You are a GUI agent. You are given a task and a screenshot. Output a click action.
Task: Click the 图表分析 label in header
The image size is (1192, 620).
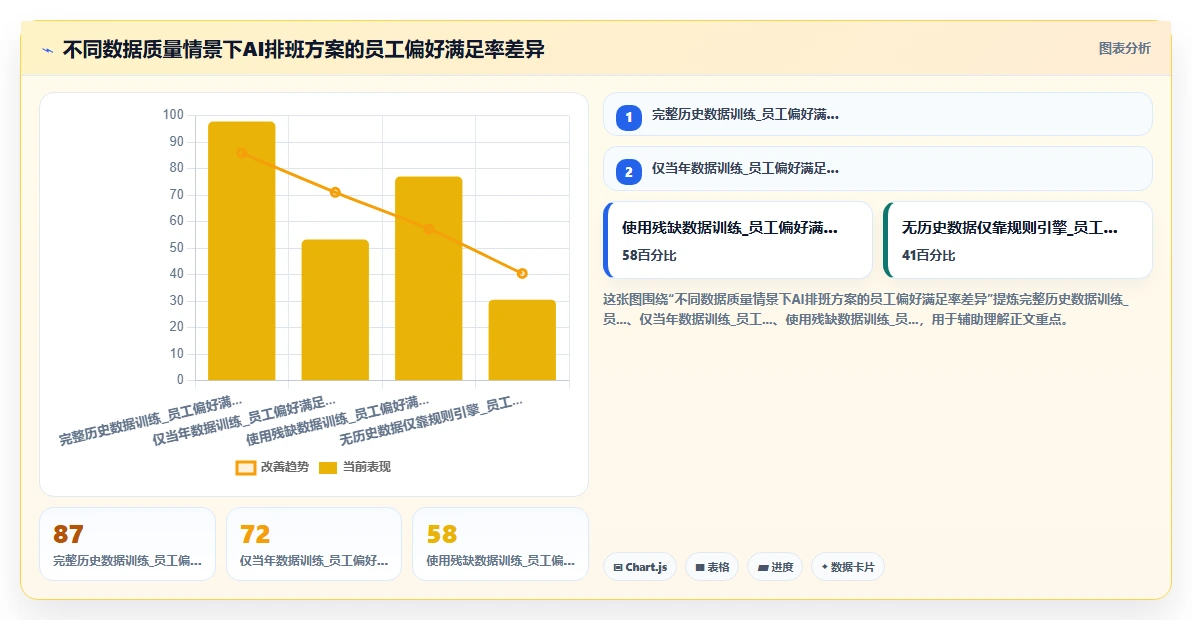(x=1124, y=49)
